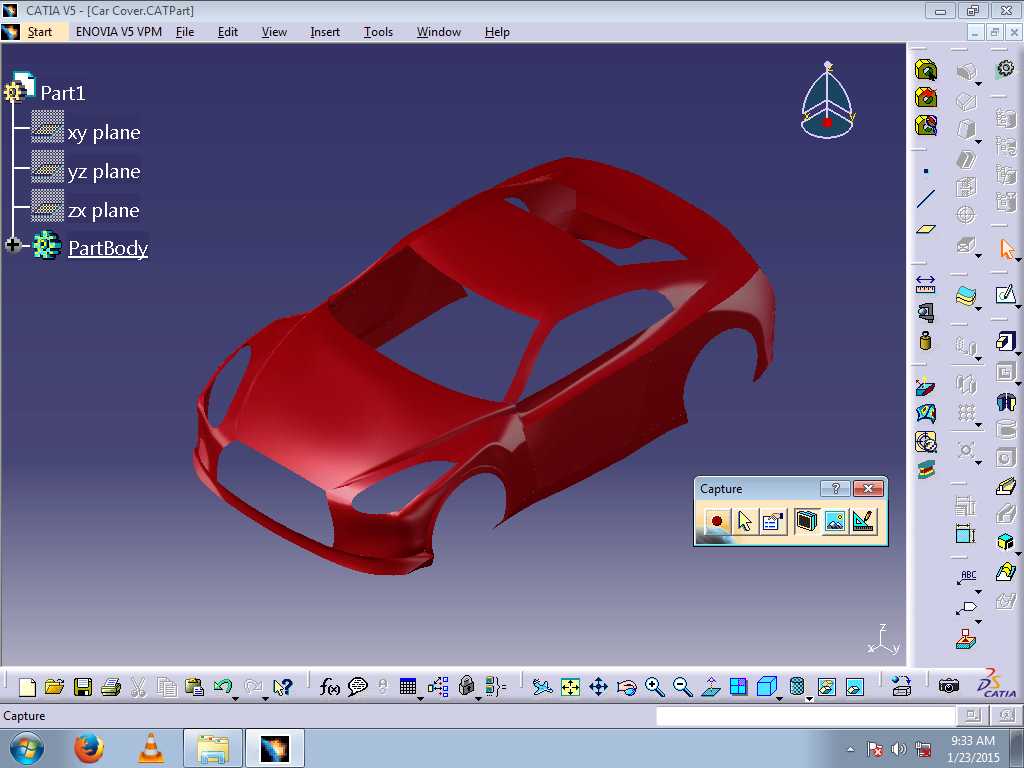Click the Apply Material layered icon
Screen dimensions: 1024x768
point(965,296)
